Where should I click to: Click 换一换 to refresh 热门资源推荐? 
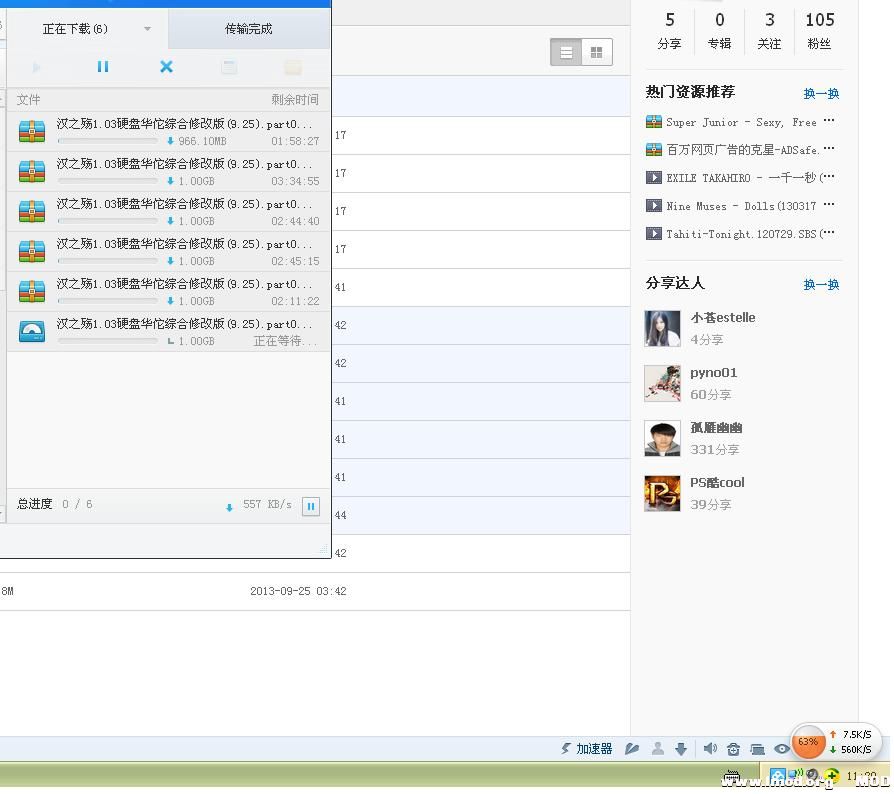[820, 93]
